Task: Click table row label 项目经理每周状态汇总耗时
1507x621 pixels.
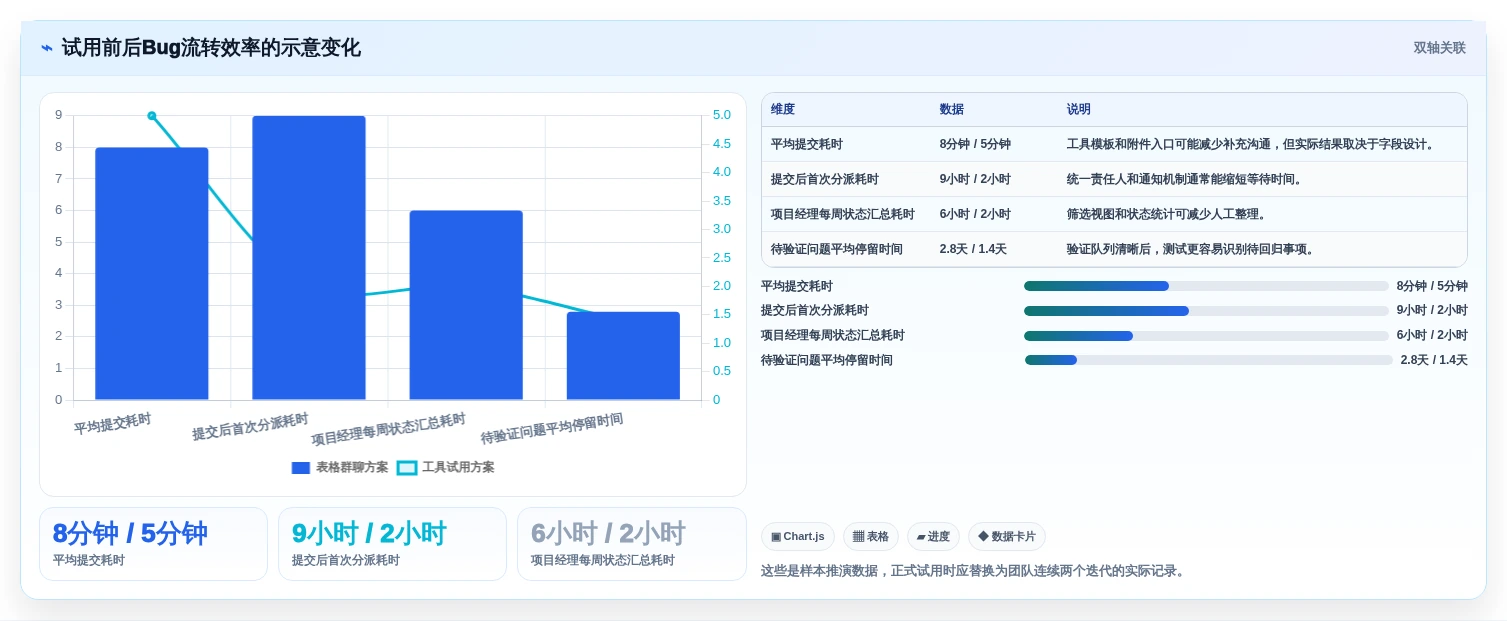Action: (x=843, y=214)
